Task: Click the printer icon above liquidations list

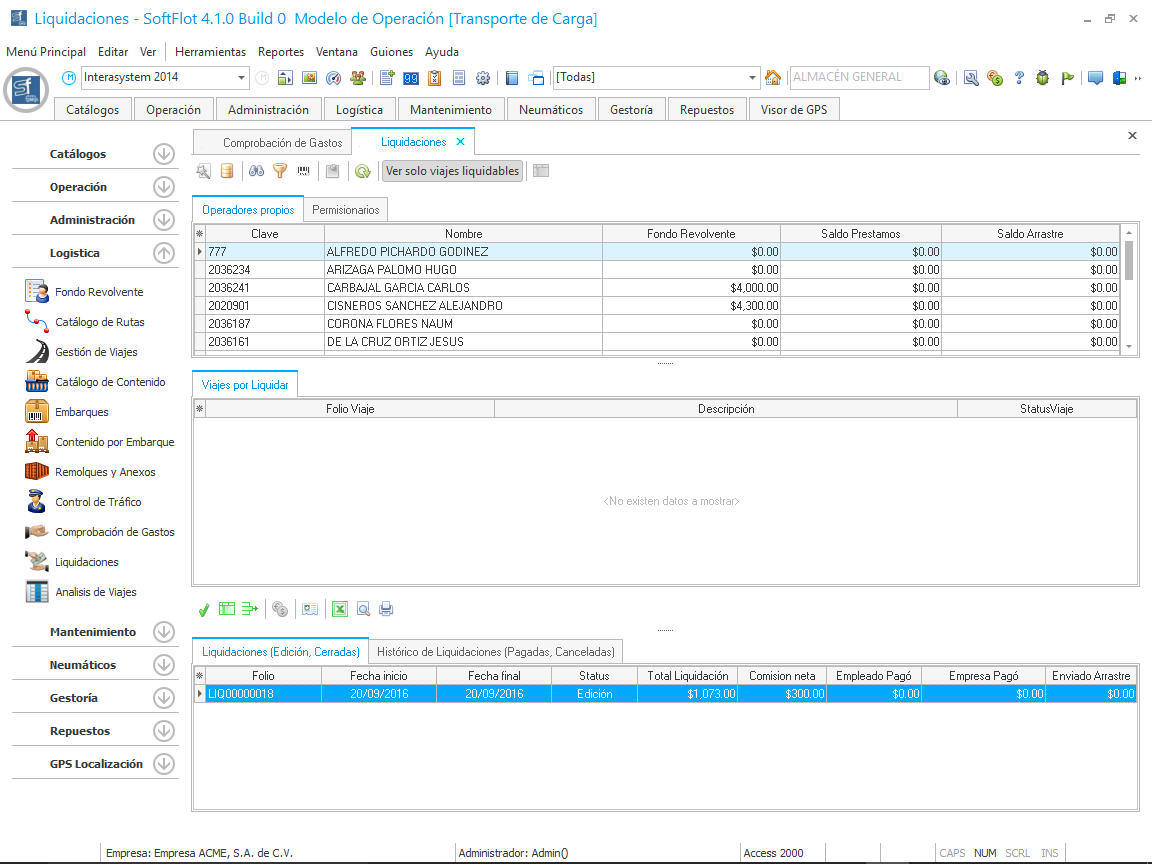Action: point(386,608)
